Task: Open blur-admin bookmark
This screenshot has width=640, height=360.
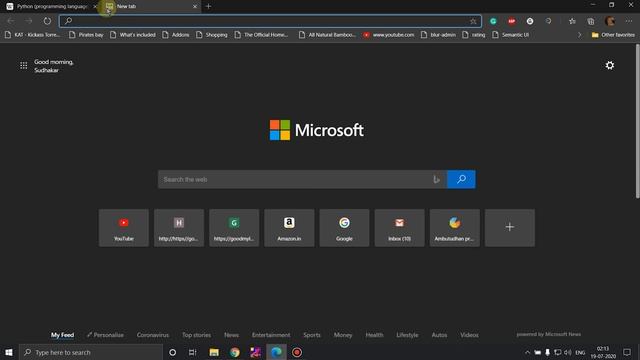Action: point(438,35)
